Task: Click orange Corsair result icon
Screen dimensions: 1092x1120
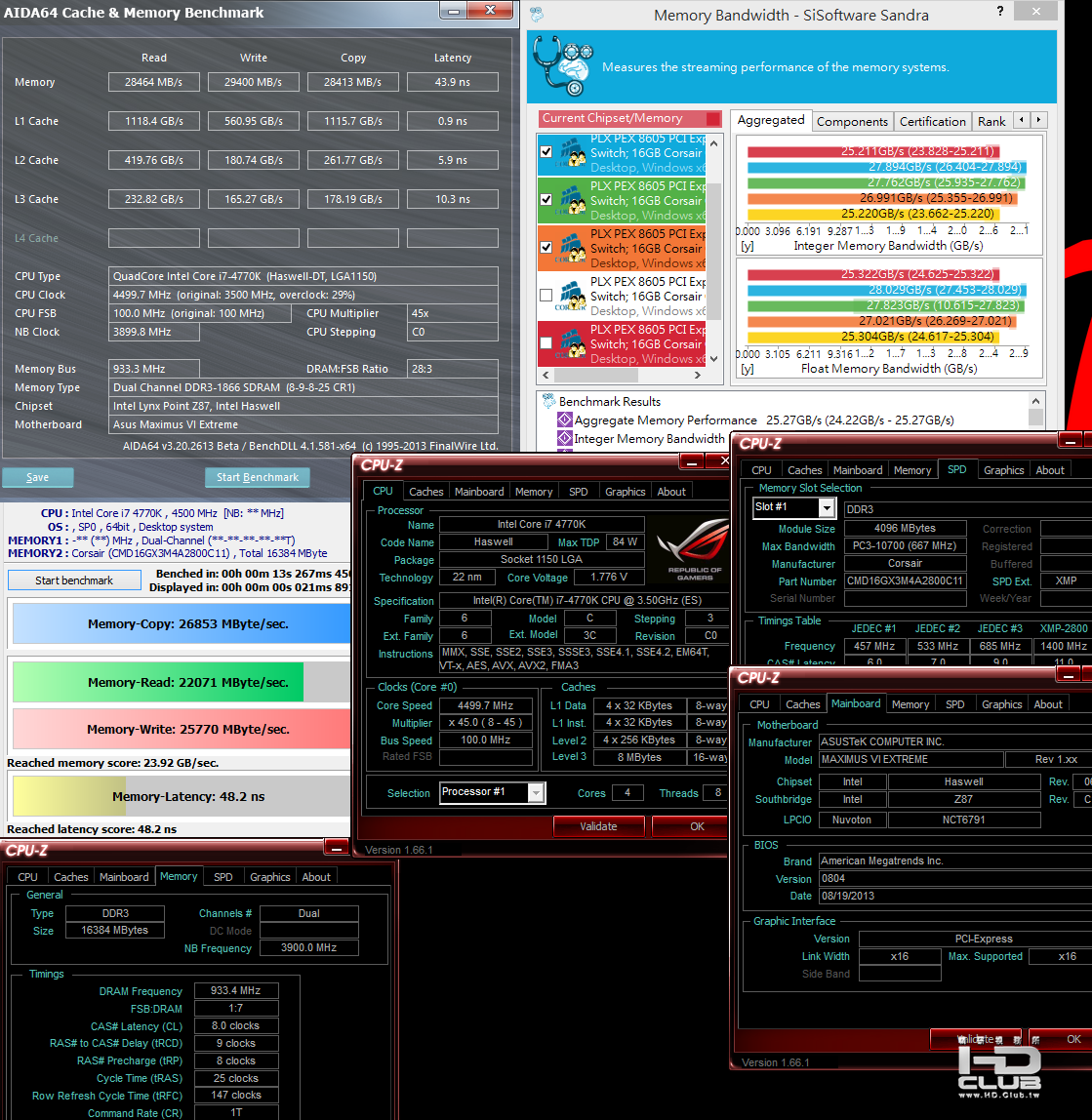Action: [x=572, y=248]
